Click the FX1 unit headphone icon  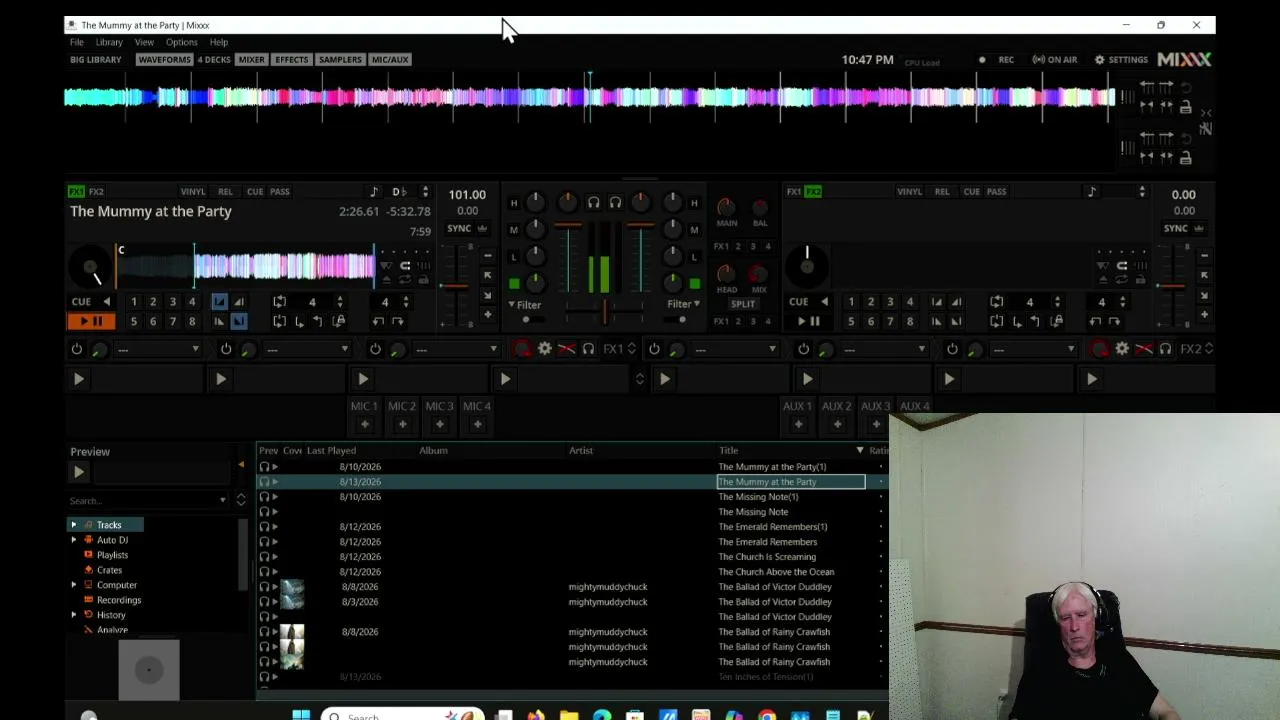(x=588, y=349)
